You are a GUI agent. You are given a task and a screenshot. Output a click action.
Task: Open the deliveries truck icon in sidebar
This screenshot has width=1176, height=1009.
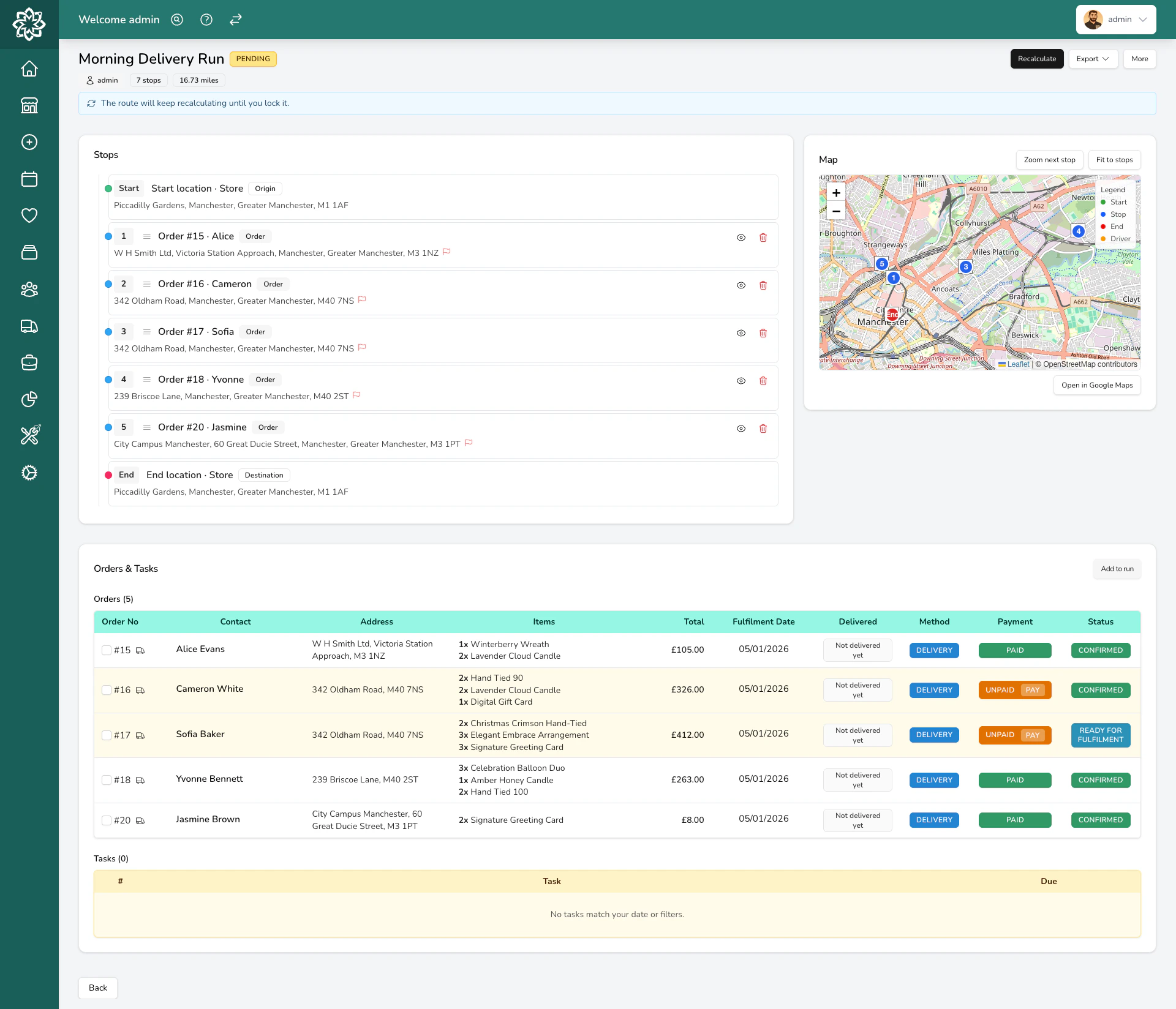coord(29,326)
